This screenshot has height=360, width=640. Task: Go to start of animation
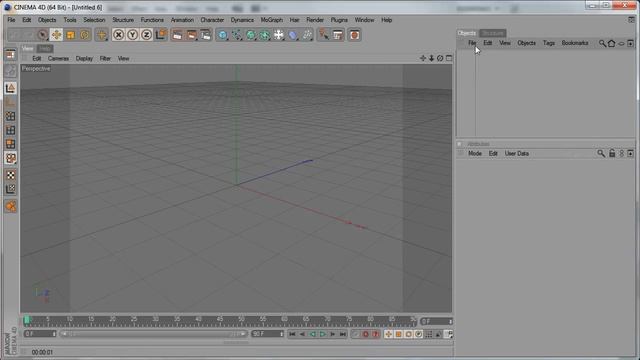(292, 334)
